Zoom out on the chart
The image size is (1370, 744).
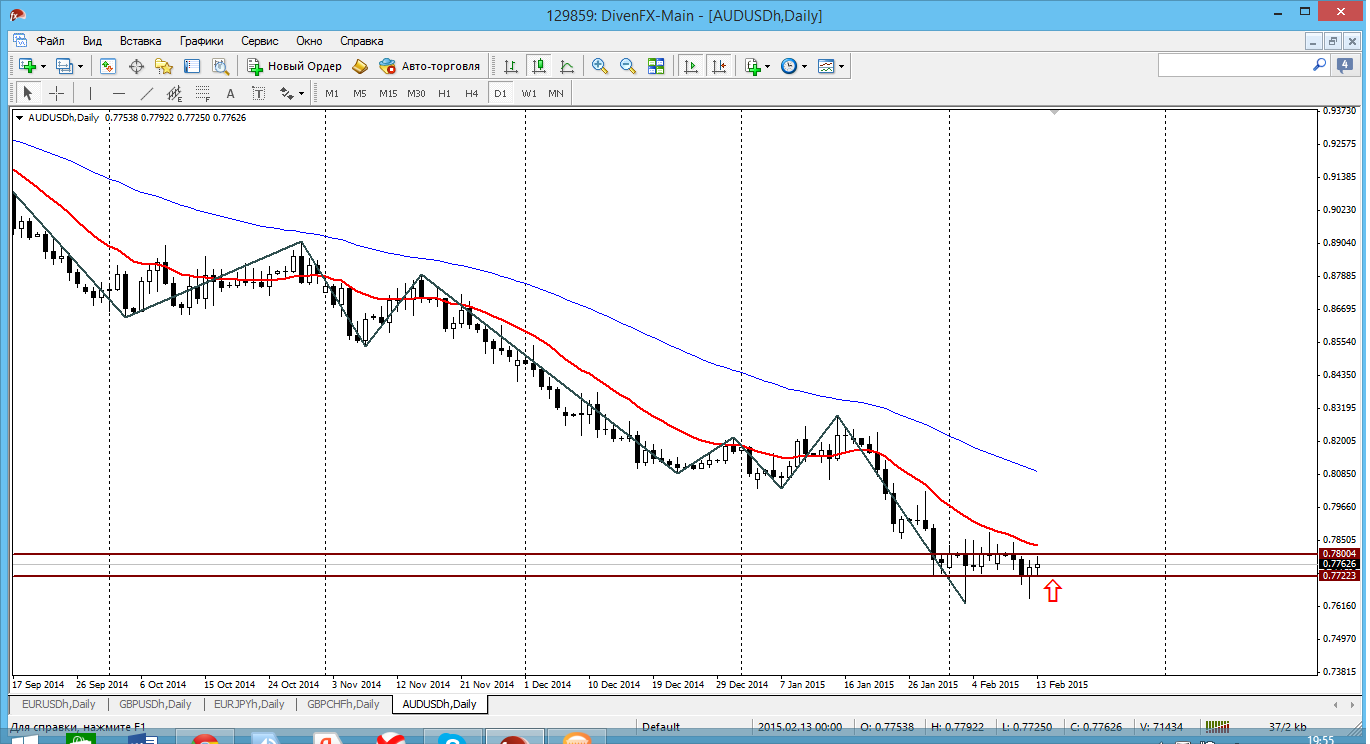click(x=628, y=66)
